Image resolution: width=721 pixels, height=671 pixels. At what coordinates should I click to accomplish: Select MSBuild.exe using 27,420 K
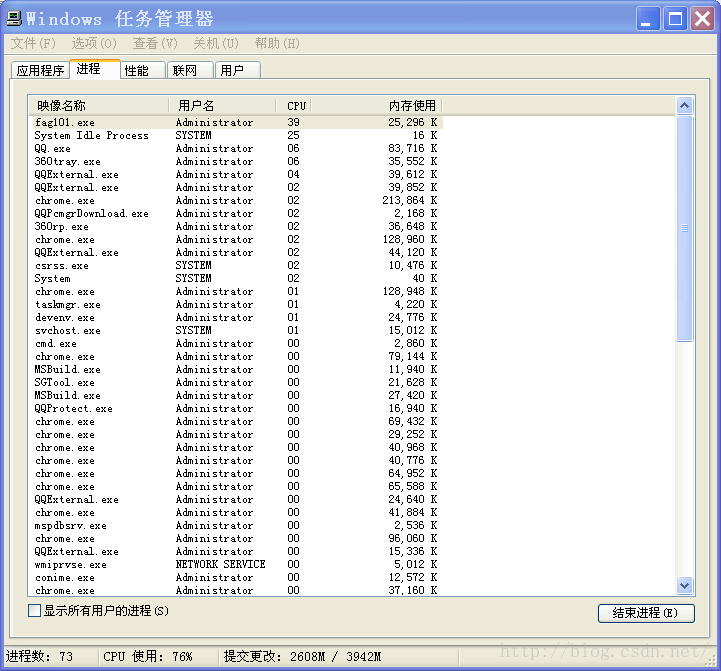pyautogui.click(x=235, y=396)
